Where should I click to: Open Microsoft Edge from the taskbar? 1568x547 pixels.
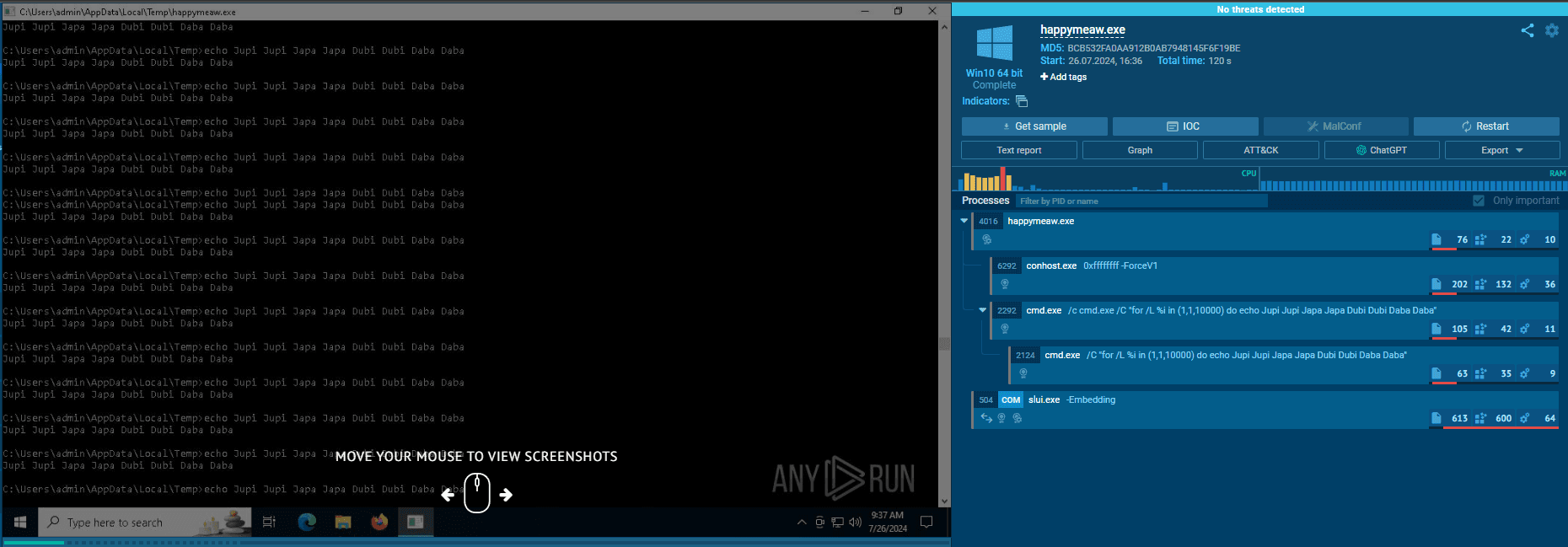[307, 523]
